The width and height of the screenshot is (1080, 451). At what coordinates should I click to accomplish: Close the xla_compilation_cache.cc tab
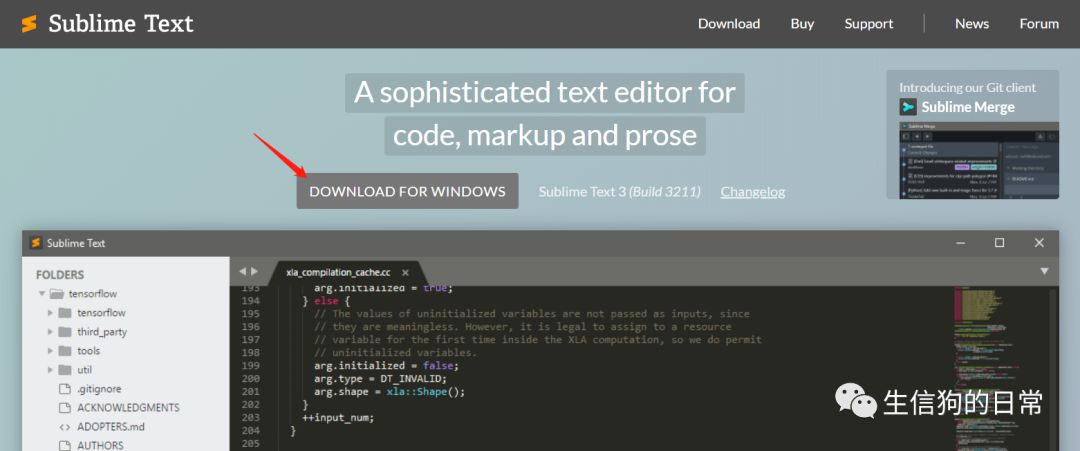click(x=406, y=273)
